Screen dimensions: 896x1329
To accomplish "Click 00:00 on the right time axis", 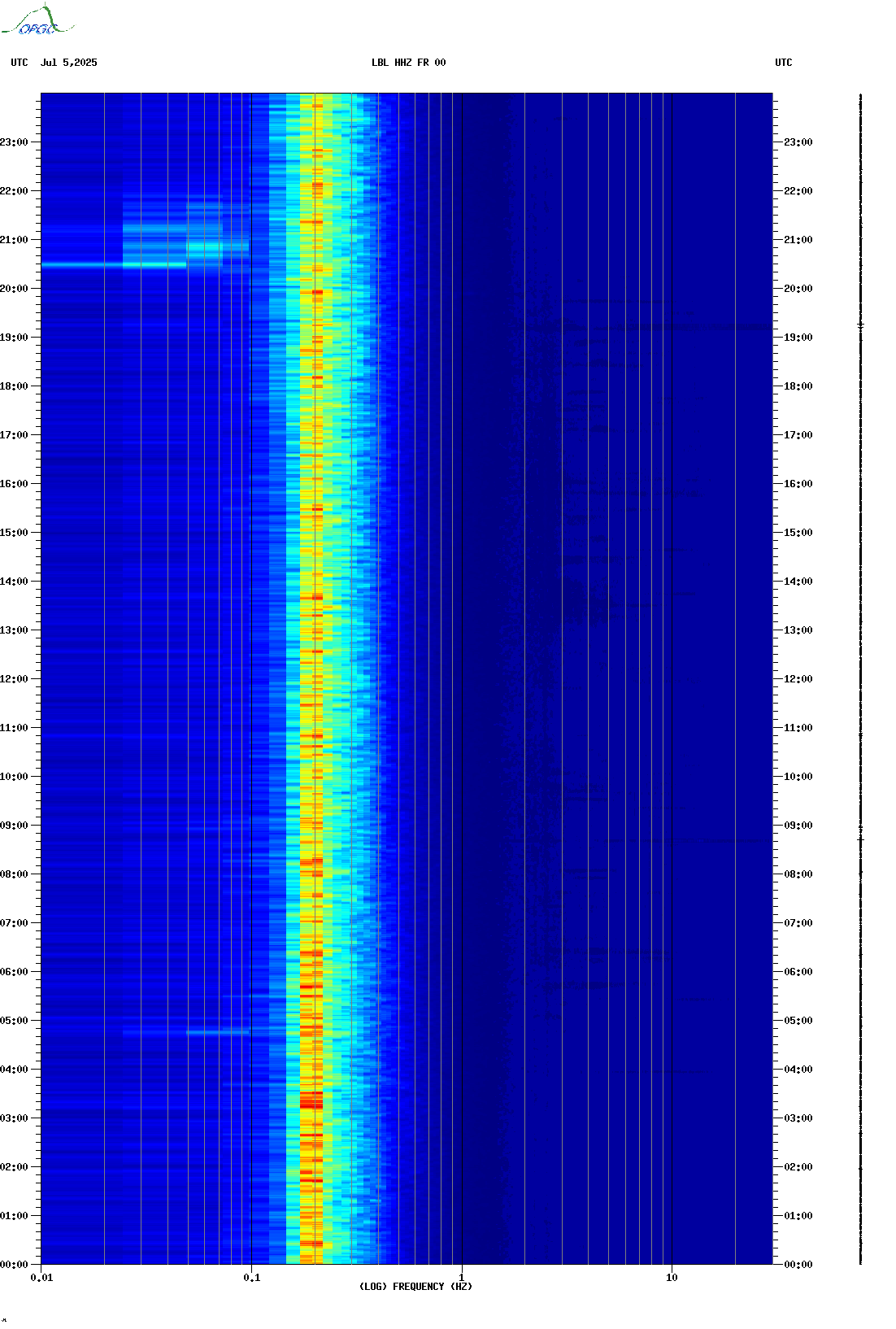I will click(x=798, y=1265).
